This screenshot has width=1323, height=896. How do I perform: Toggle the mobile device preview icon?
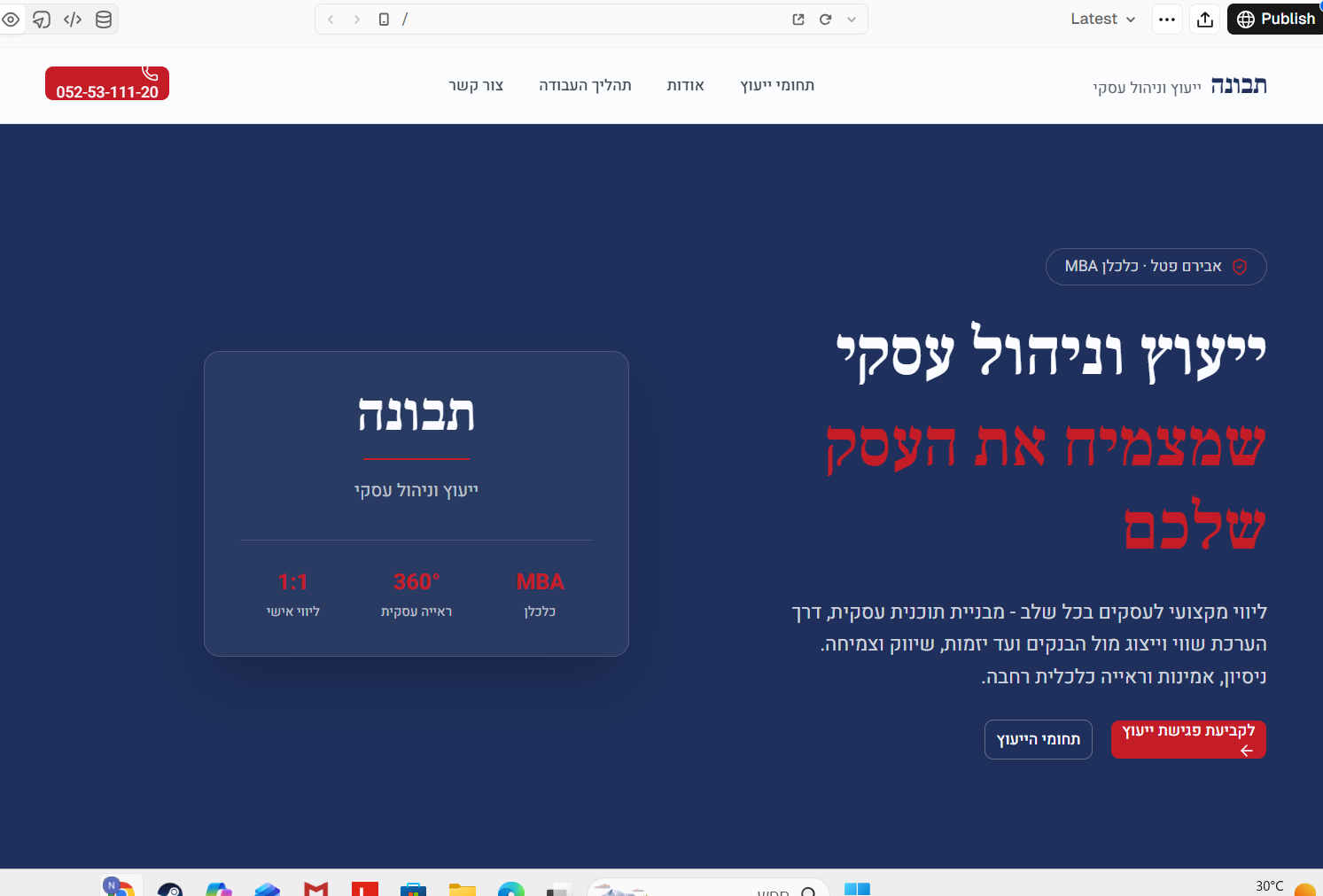point(384,19)
